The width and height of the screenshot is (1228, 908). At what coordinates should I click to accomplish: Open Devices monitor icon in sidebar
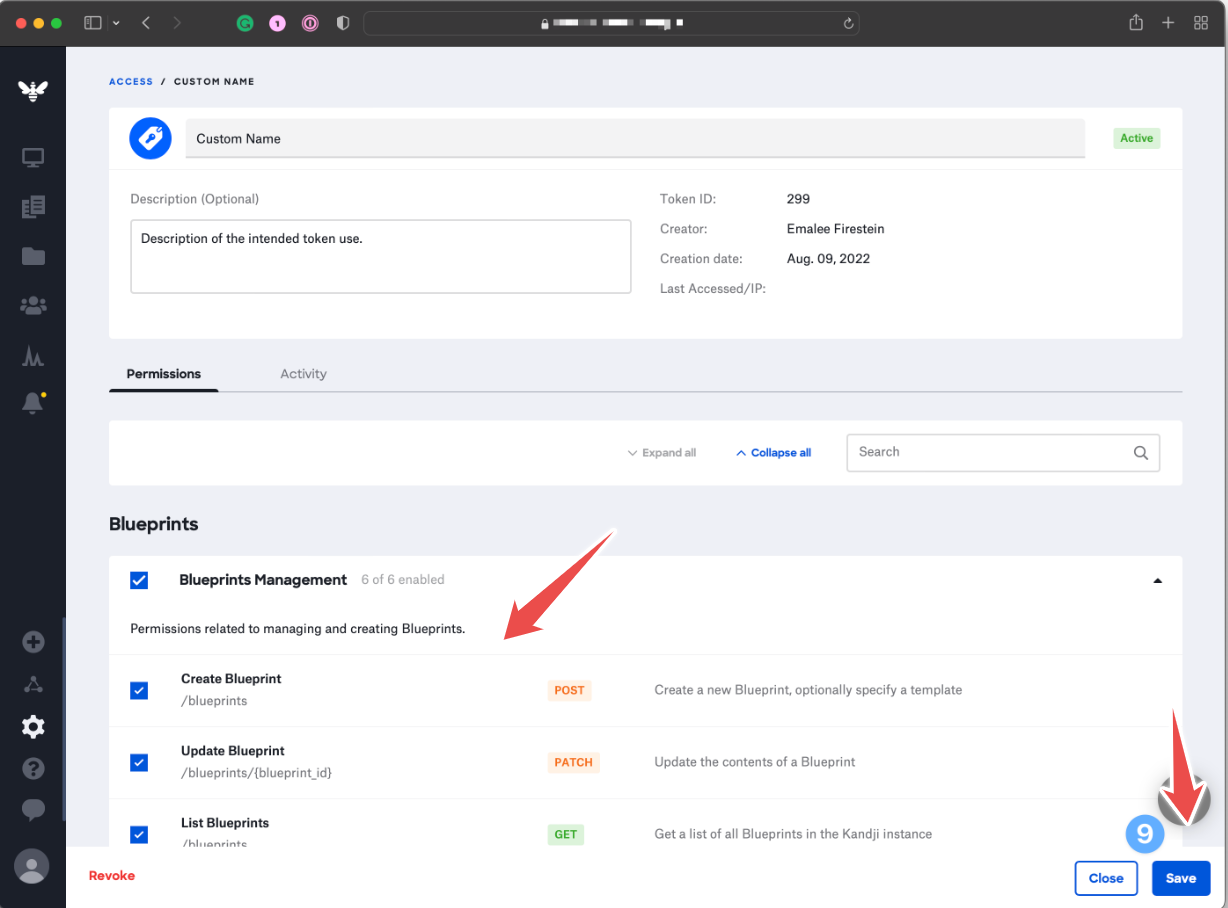[x=33, y=158]
